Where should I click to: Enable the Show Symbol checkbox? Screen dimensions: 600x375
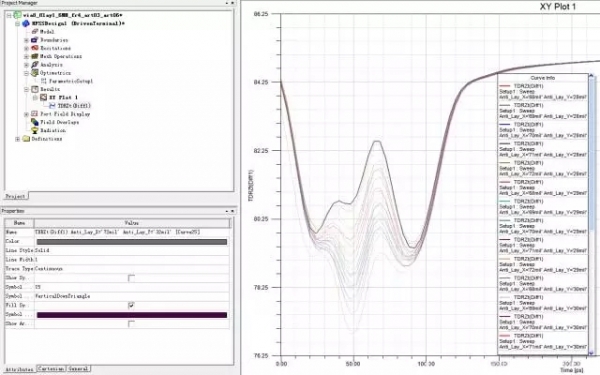pos(131,278)
